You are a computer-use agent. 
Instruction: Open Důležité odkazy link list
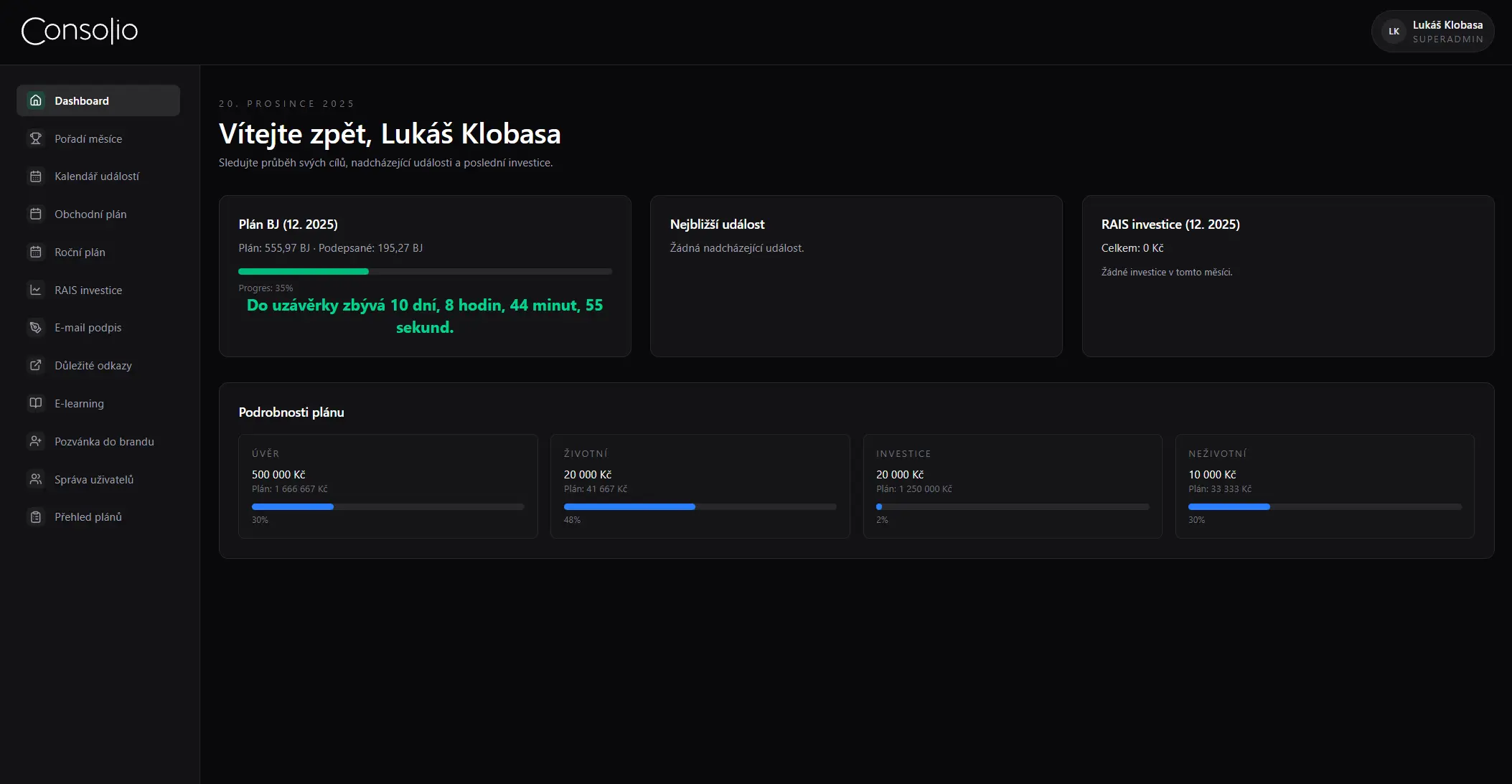[98, 365]
